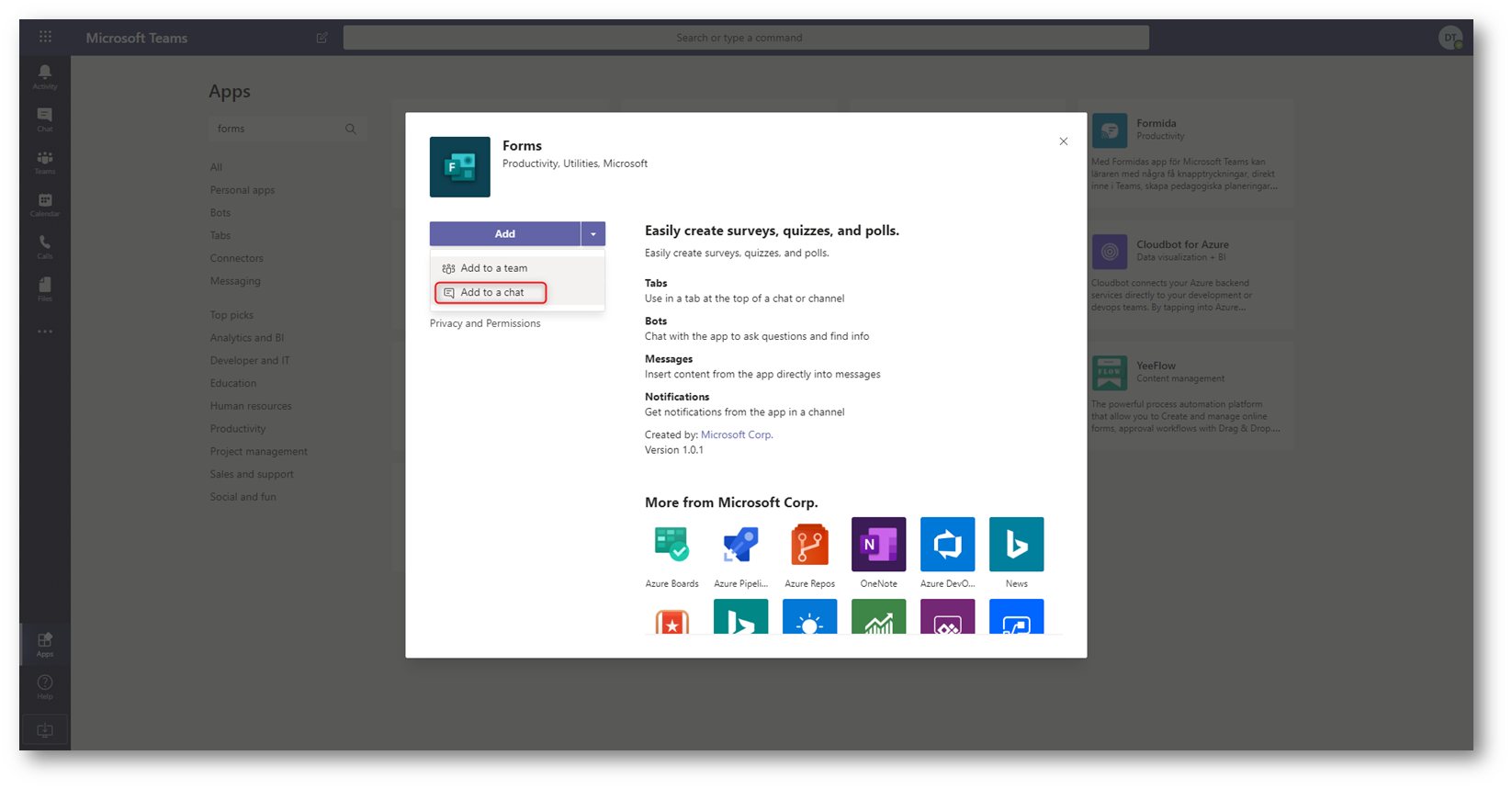Select Connectors category

[236, 259]
